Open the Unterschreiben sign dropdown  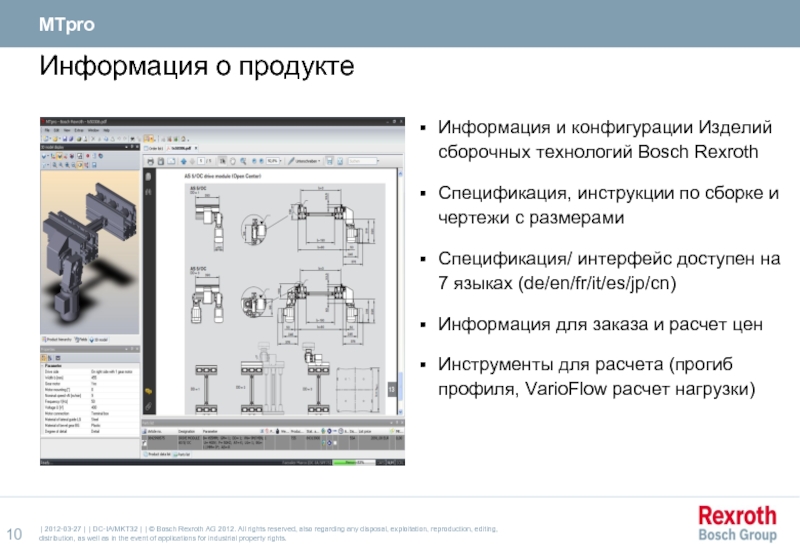pos(304,161)
